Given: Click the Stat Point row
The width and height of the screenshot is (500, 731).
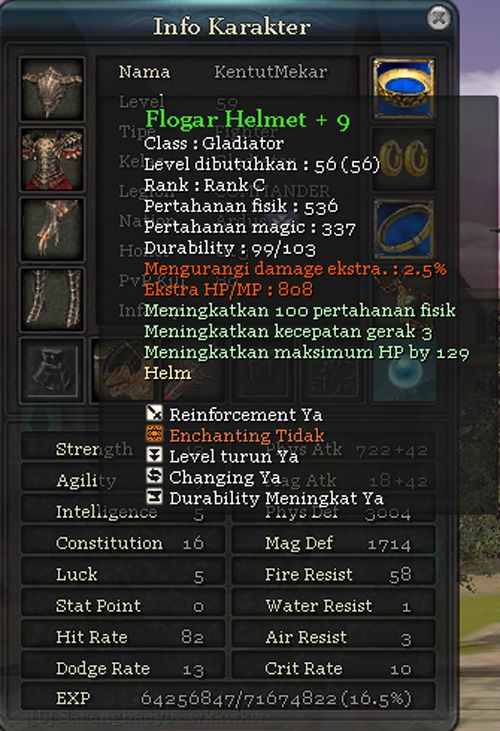Looking at the screenshot, I should pyautogui.click(x=123, y=605).
